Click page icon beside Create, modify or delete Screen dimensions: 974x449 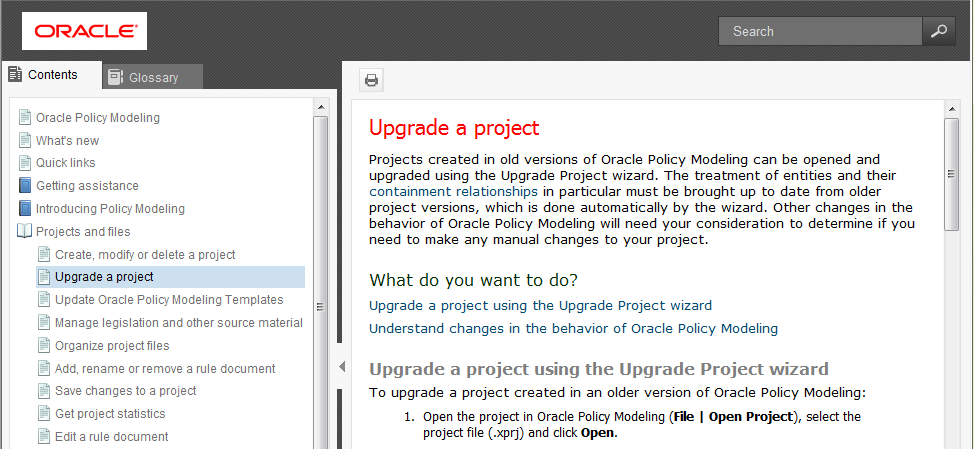coord(43,255)
